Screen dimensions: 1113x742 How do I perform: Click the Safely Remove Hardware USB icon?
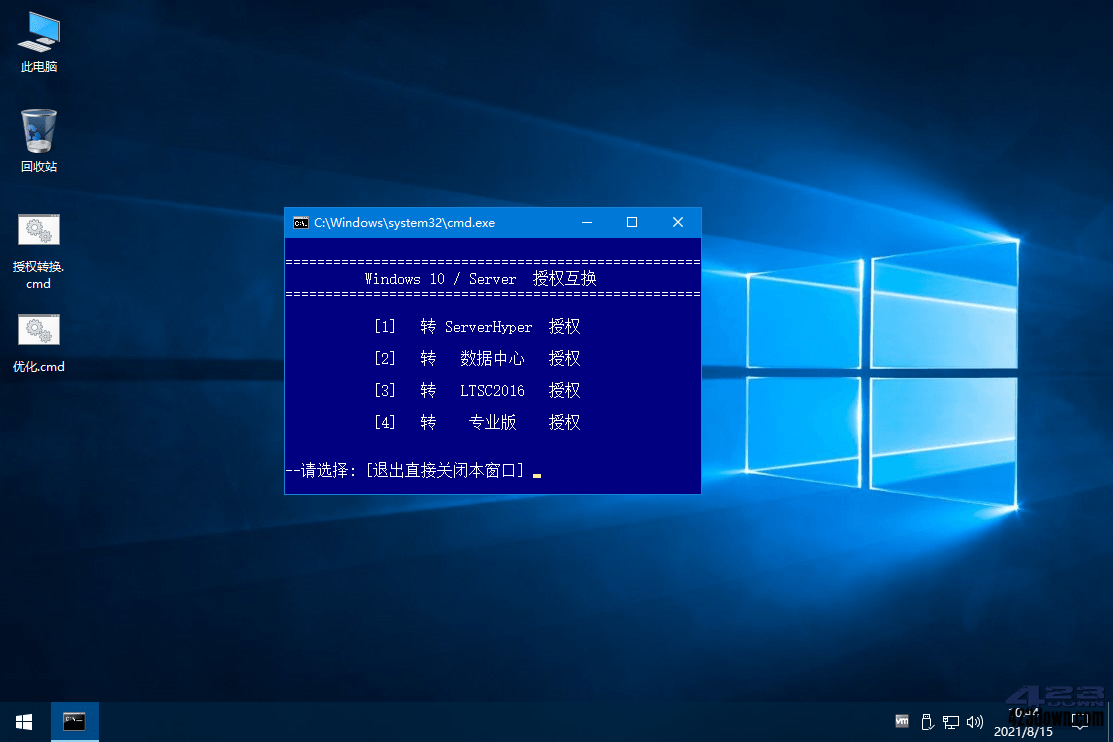(x=927, y=721)
